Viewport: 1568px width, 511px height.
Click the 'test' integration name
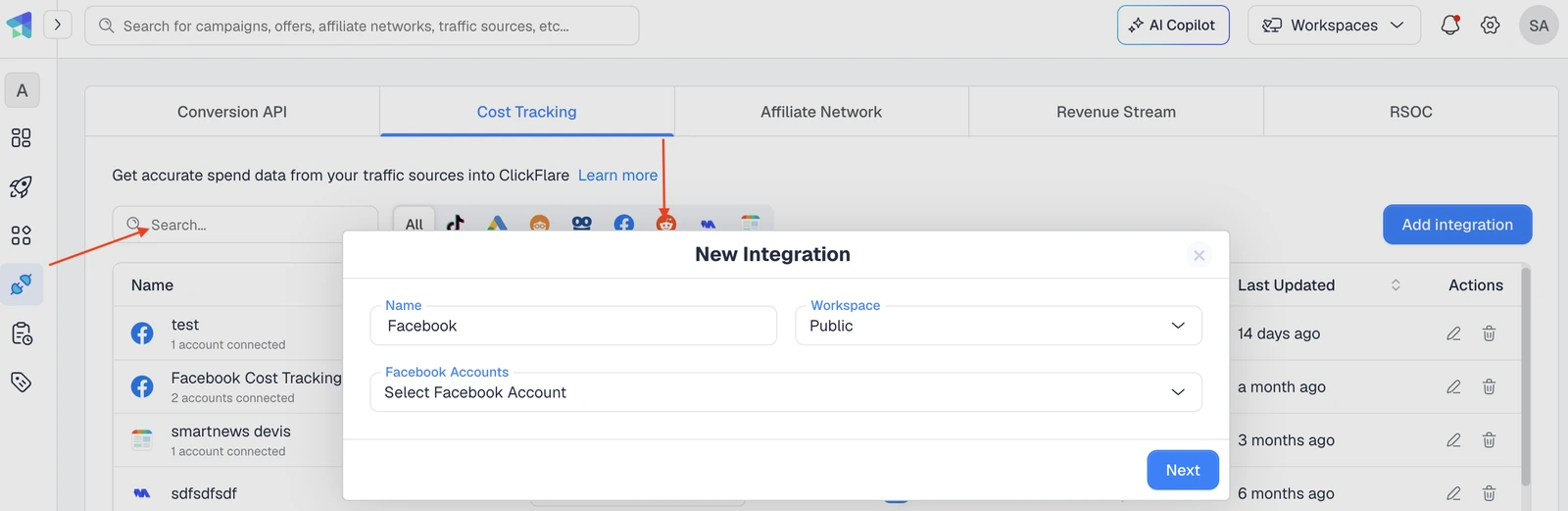[x=185, y=325]
